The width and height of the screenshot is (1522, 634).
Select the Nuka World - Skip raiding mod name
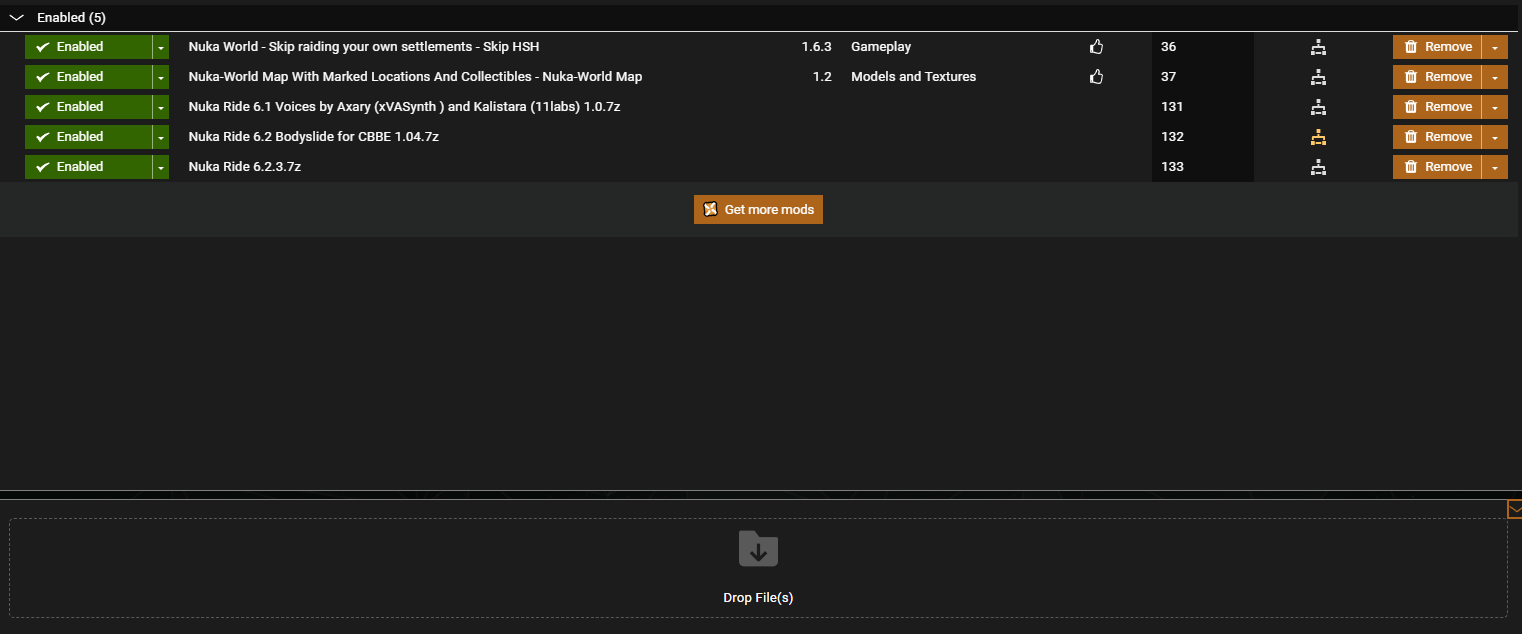pos(364,47)
